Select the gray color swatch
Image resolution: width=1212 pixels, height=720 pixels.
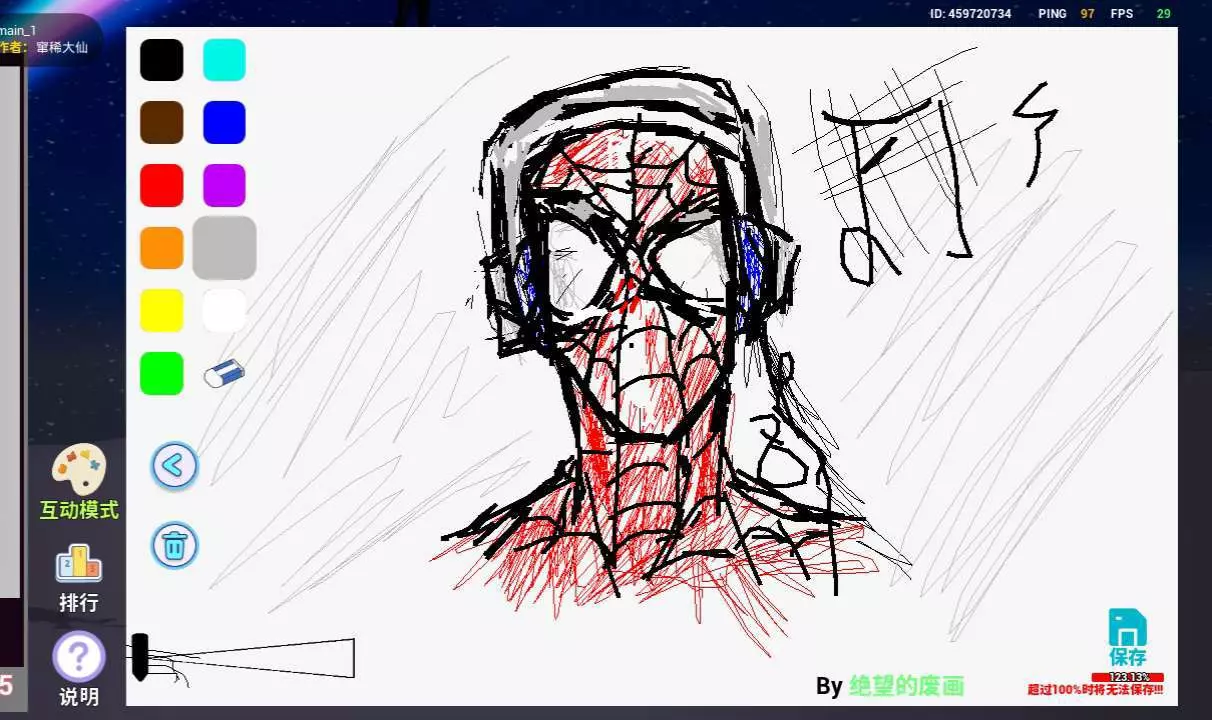224,248
